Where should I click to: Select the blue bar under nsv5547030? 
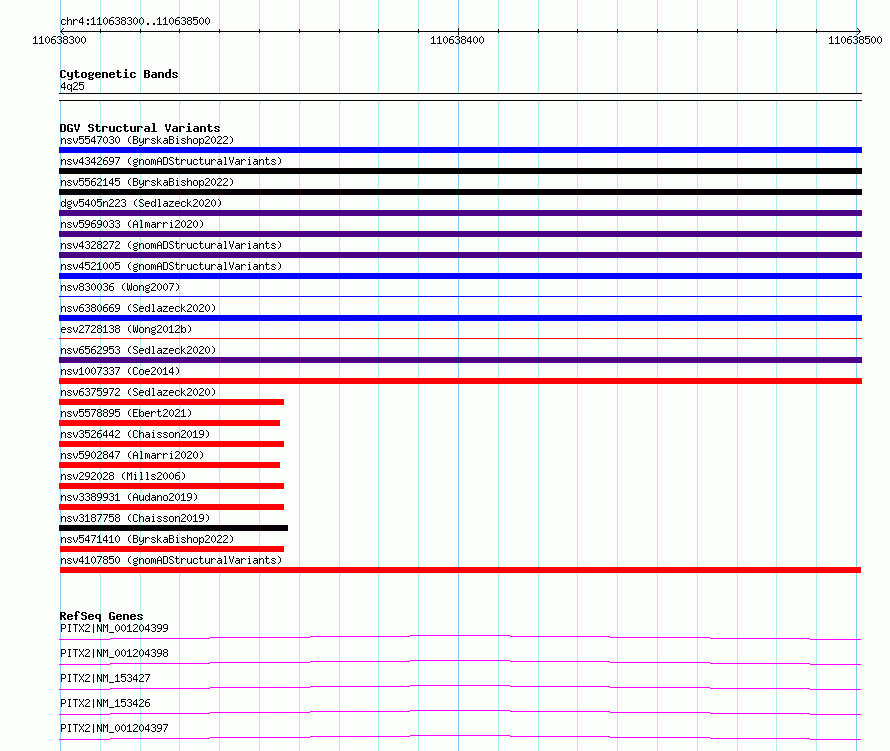(460, 150)
